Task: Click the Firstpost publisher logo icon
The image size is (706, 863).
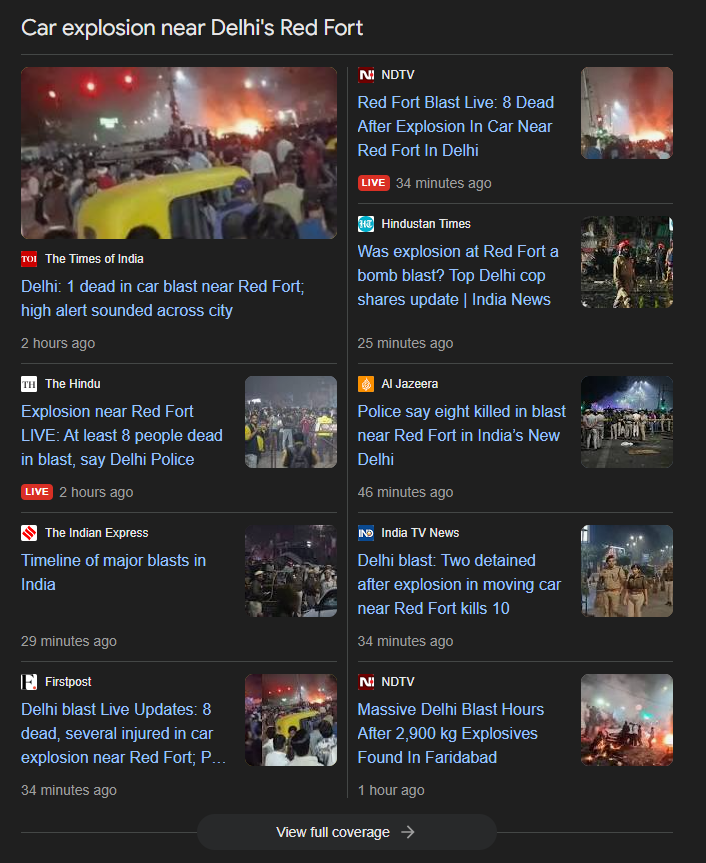Action: 29,682
